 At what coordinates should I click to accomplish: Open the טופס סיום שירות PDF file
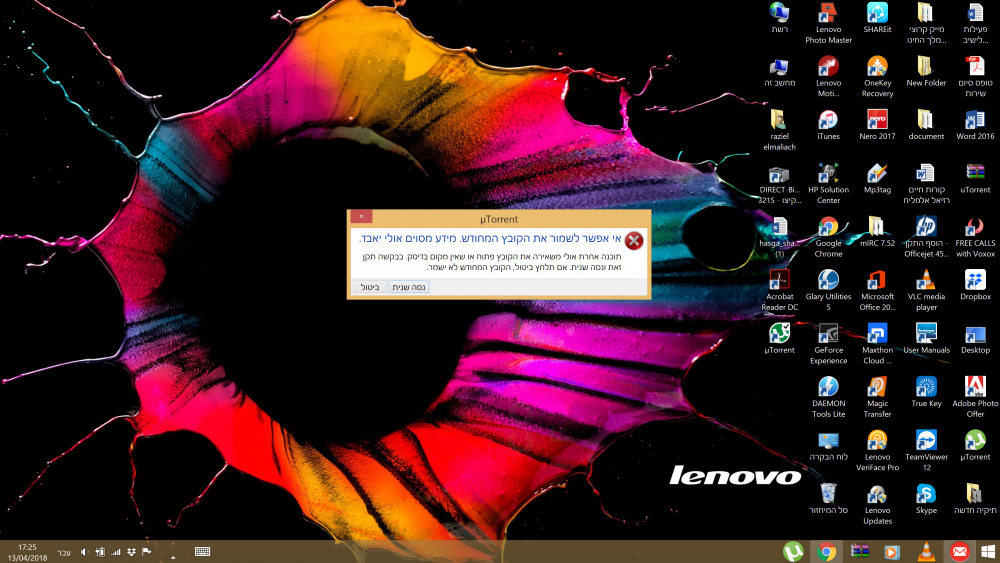pos(975,77)
